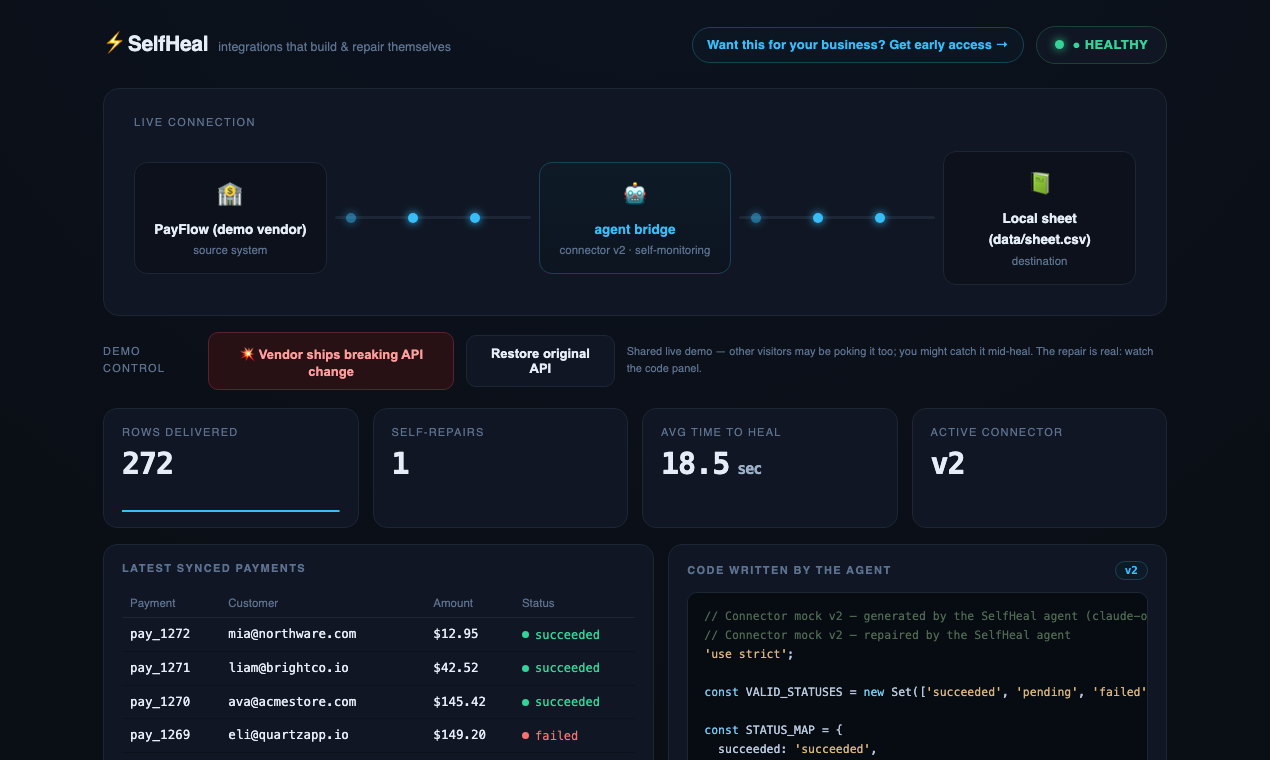Viewport: 1270px width, 760px height.
Task: Click the Amount column header
Action: click(452, 603)
